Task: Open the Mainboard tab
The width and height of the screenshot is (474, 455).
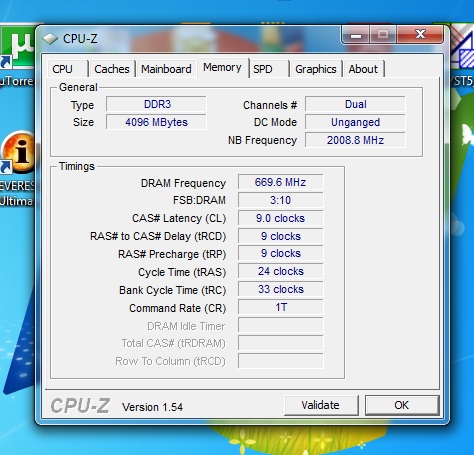Action: (x=166, y=69)
